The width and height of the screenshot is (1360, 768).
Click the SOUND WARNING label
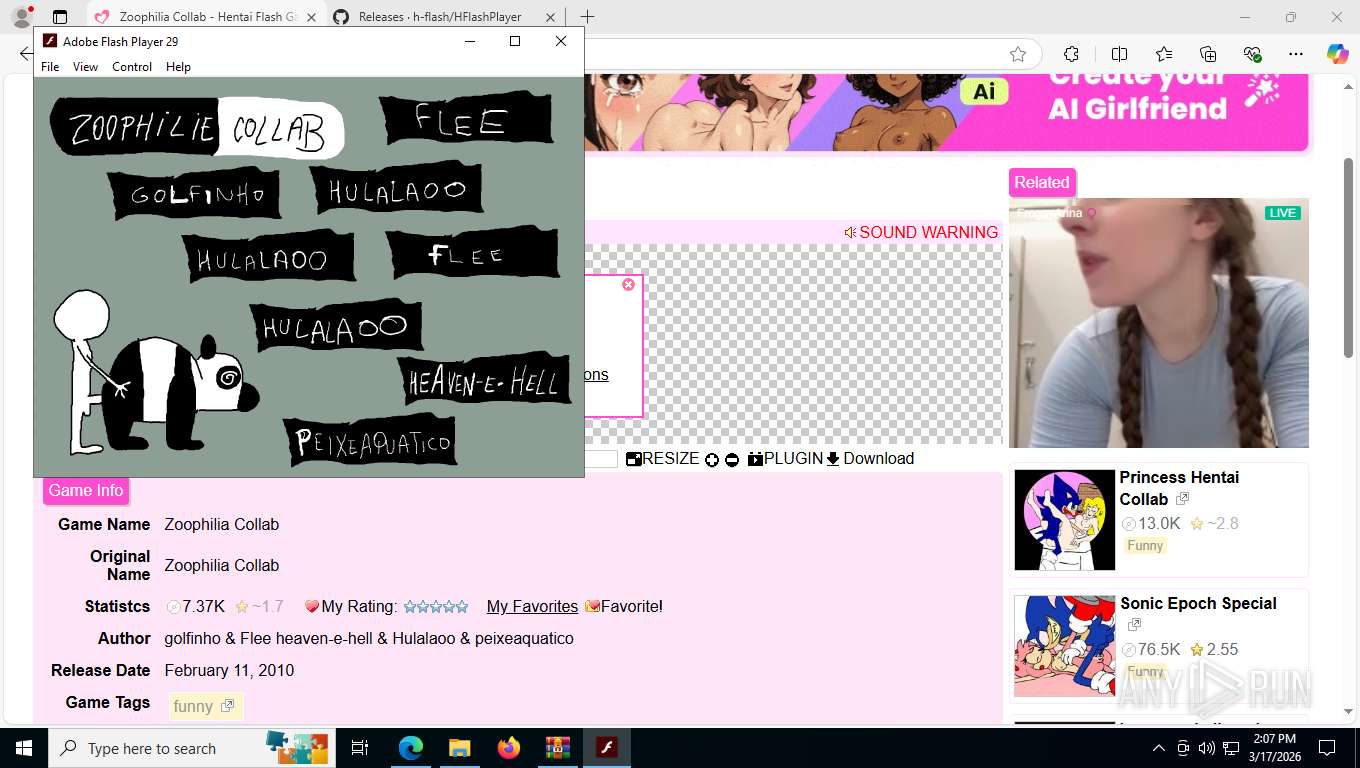tap(921, 232)
